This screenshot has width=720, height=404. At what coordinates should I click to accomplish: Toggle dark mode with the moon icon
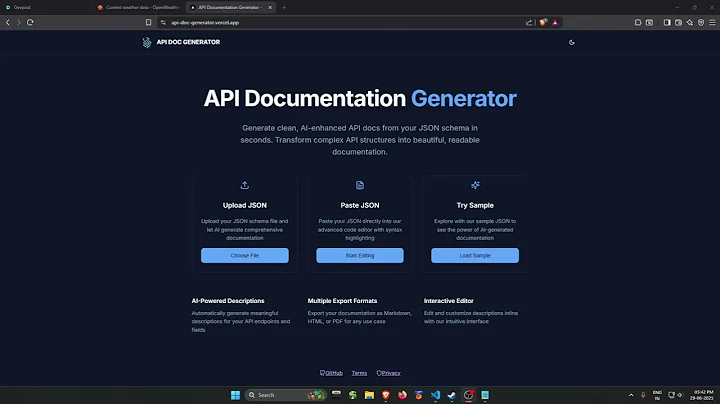coord(572,42)
